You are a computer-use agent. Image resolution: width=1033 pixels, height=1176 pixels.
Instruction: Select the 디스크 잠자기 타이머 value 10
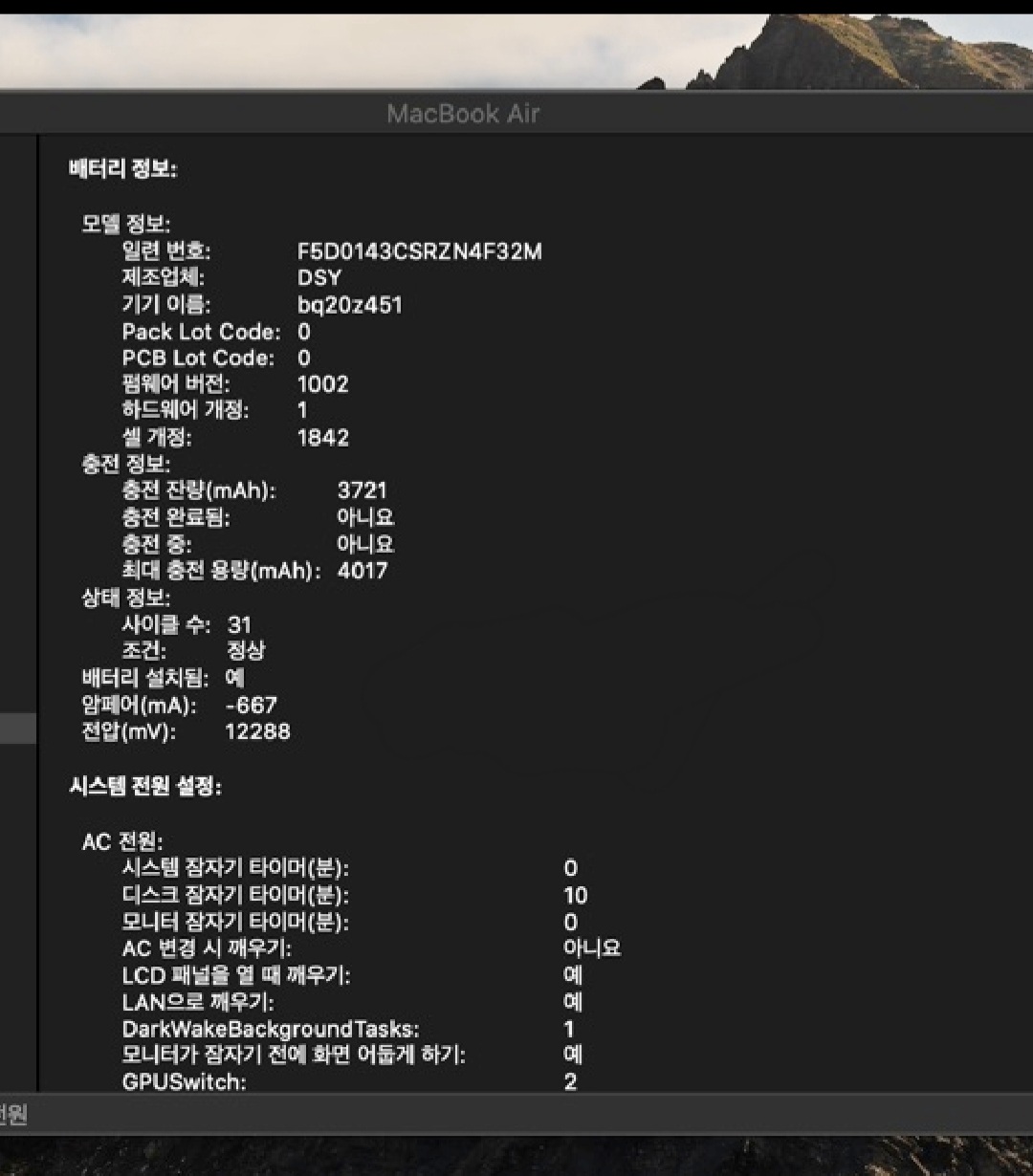[576, 896]
